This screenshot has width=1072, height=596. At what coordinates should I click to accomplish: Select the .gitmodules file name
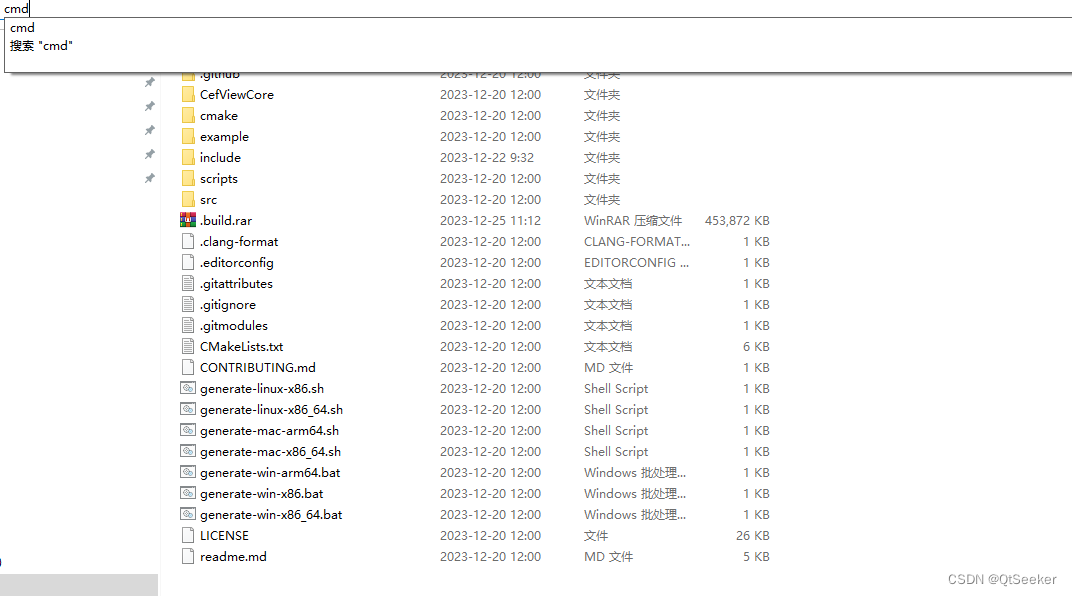[234, 325]
